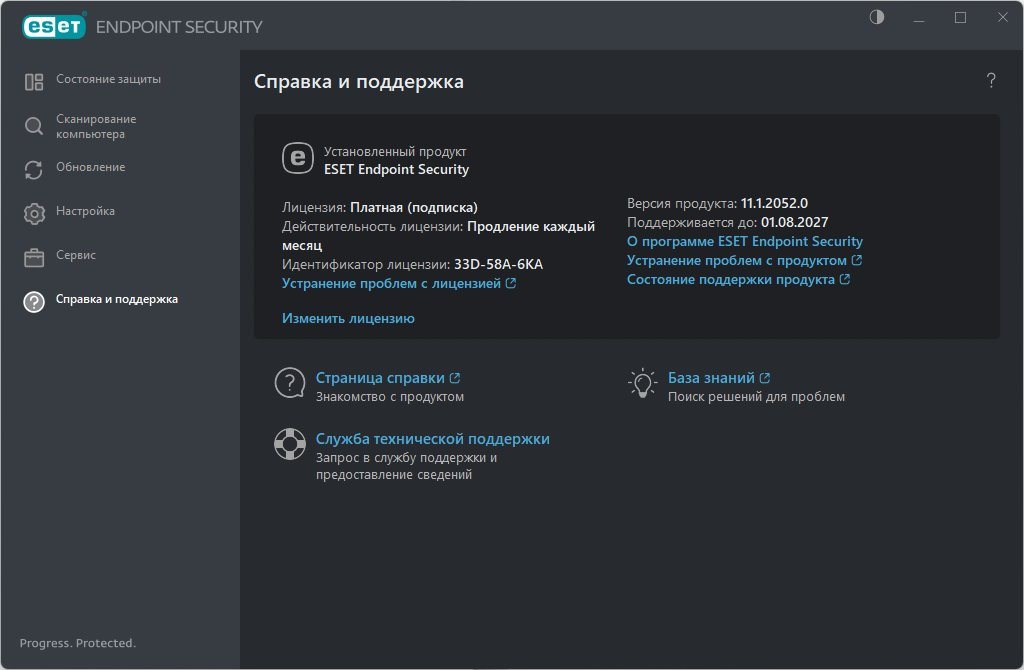Click the Изменить лицензию link
The width and height of the screenshot is (1024, 670).
pyautogui.click(x=348, y=318)
